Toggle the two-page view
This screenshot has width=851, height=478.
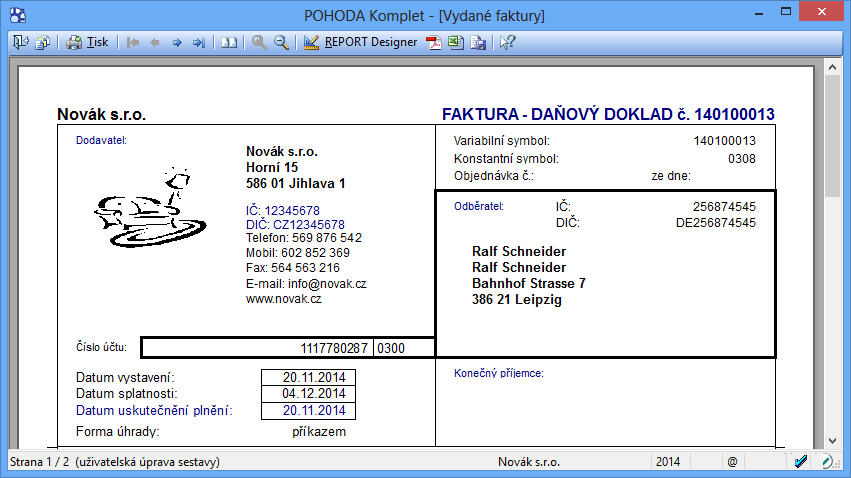tap(229, 42)
